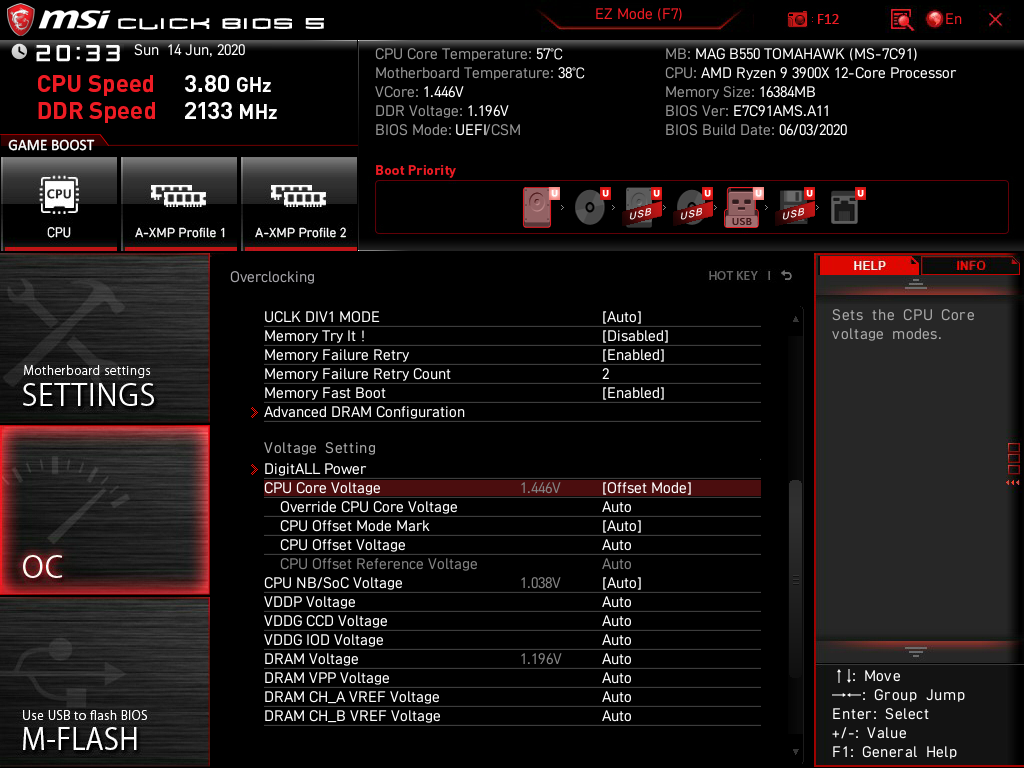Image resolution: width=1024 pixels, height=768 pixels.
Task: Click the scroll down arrow of settings list
Action: click(x=795, y=752)
